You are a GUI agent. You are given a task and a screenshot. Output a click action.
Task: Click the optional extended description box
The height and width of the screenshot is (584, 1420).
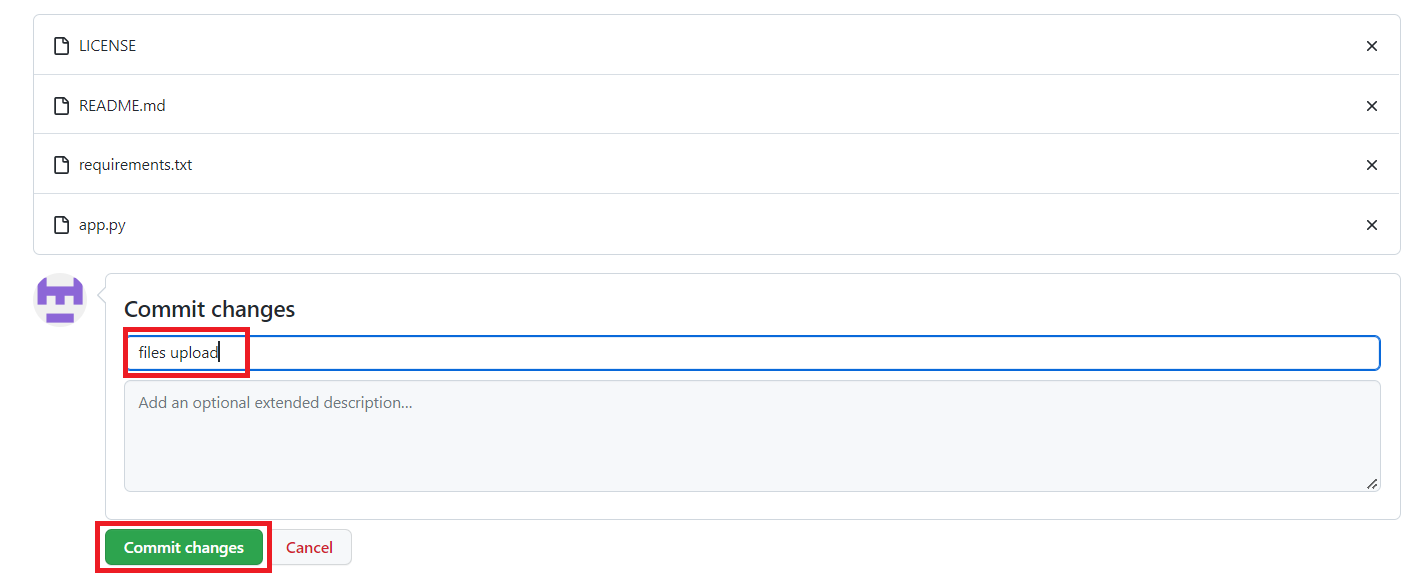point(750,436)
